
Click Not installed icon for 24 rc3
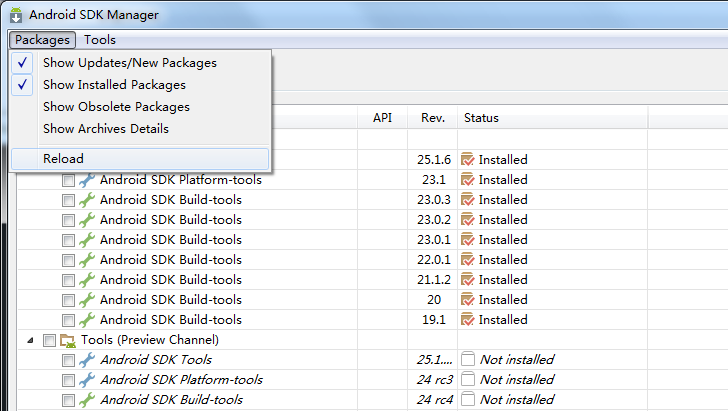coord(468,379)
